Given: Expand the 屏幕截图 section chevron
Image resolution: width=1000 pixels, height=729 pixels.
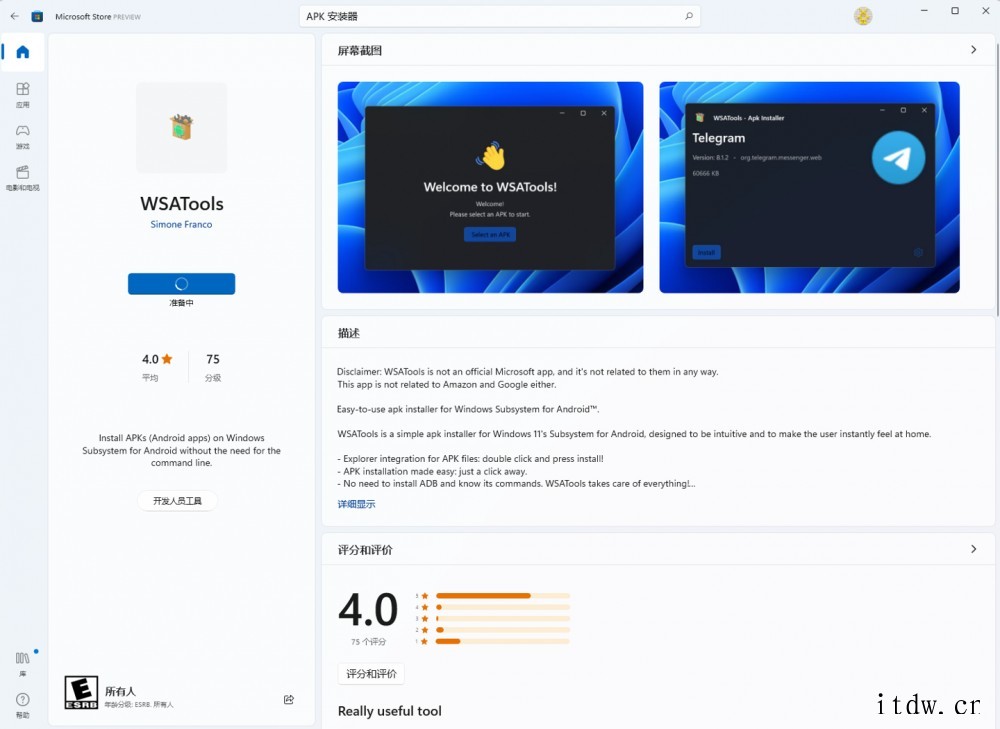Looking at the screenshot, I should click(973, 50).
